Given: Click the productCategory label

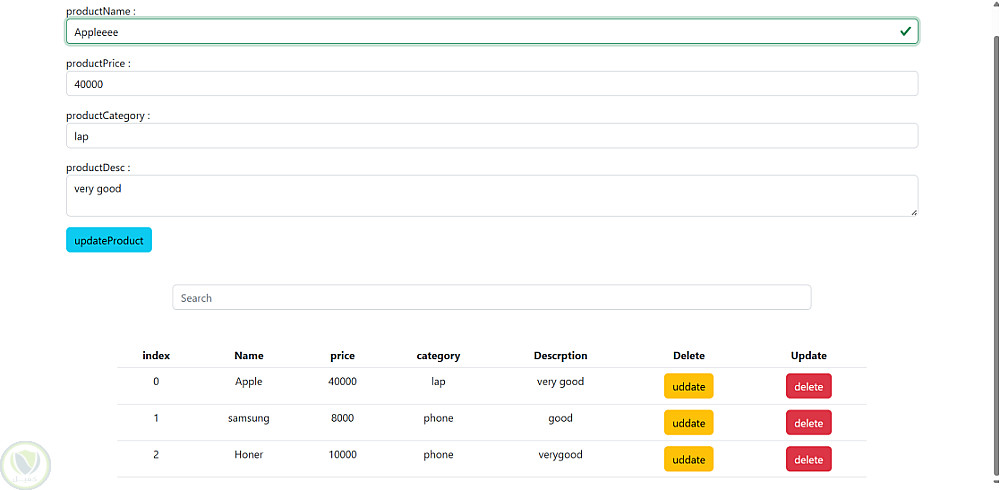Looking at the screenshot, I should [x=108, y=116].
